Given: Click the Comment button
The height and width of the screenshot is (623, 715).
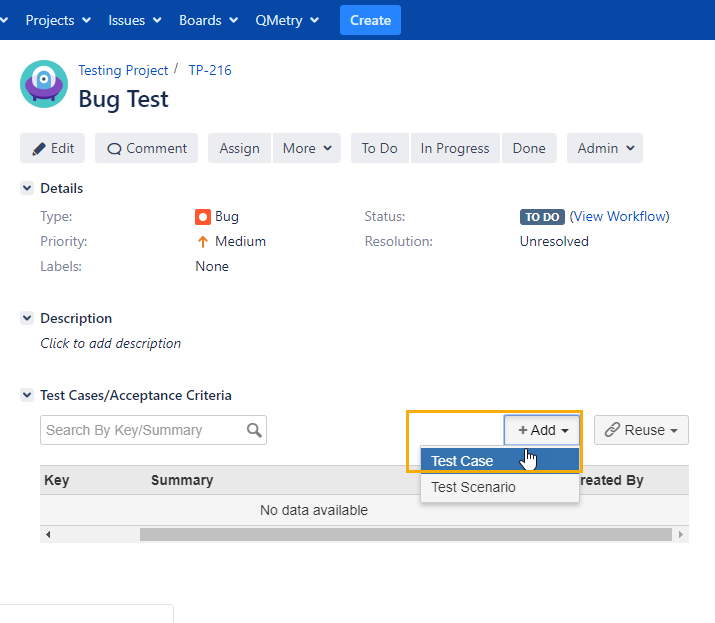Looking at the screenshot, I should (x=146, y=148).
